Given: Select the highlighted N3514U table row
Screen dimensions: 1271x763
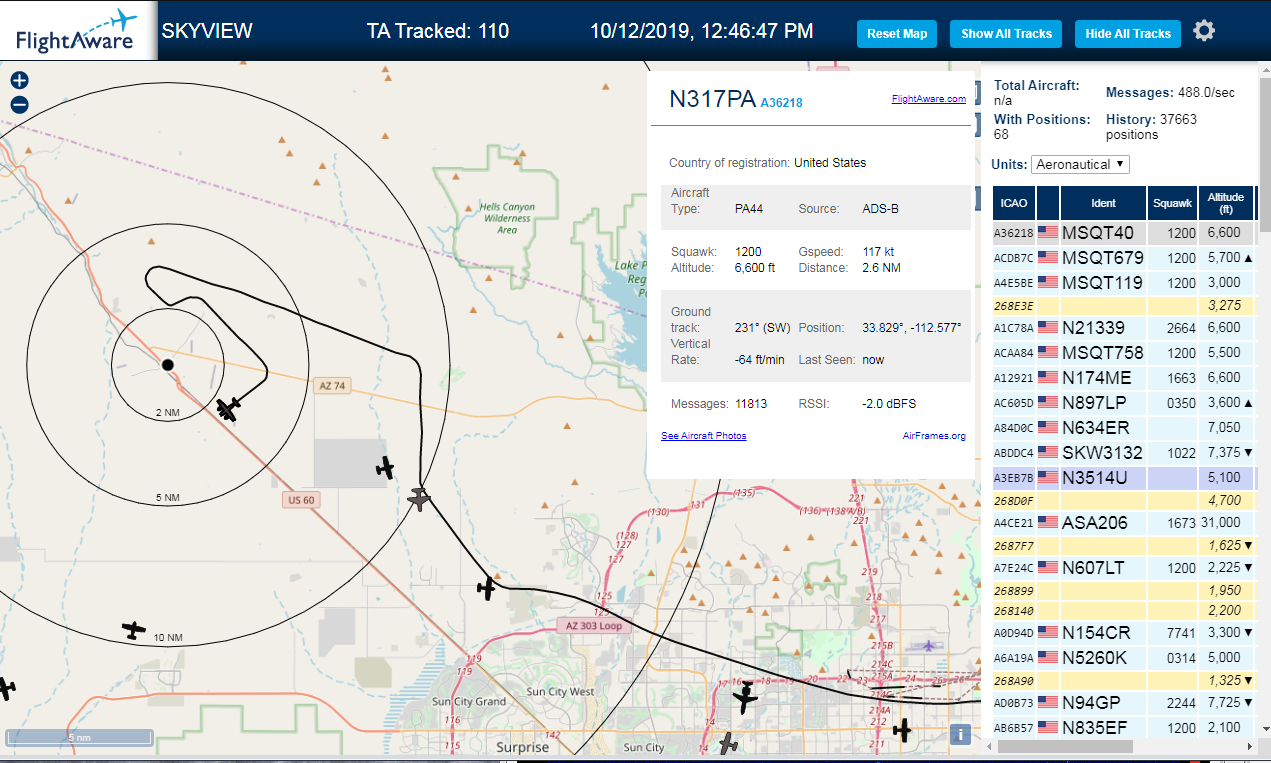Looking at the screenshot, I should [1124, 478].
